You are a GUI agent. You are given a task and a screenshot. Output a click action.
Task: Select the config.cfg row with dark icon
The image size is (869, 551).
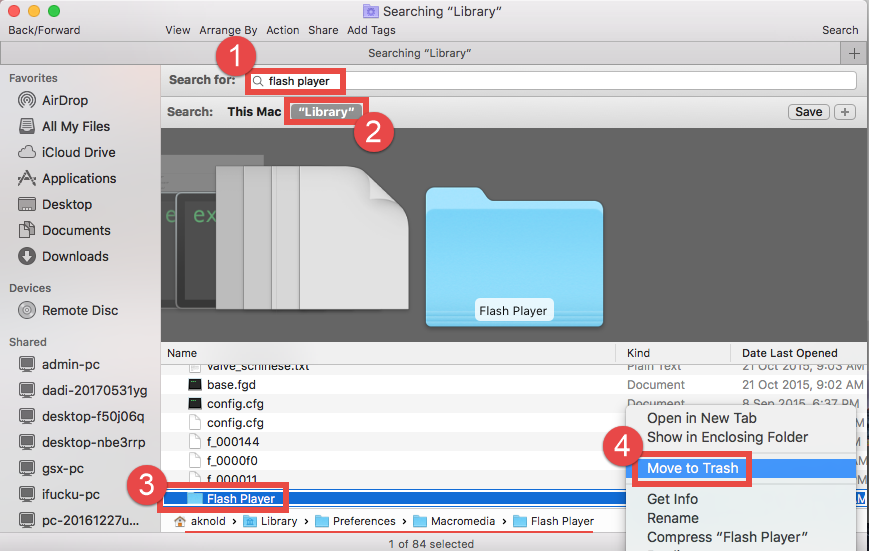click(393, 404)
